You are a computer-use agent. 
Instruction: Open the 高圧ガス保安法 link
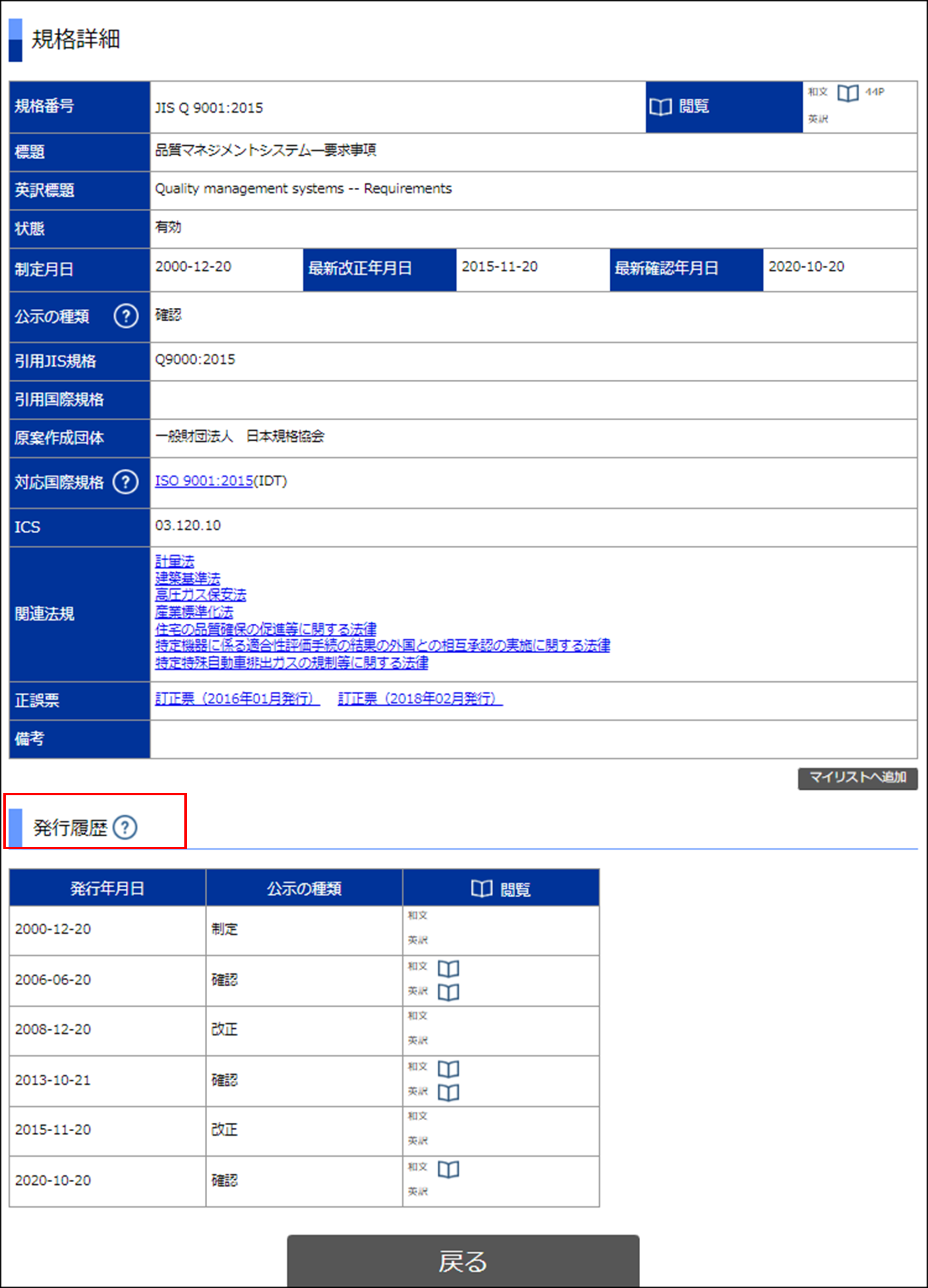click(x=201, y=595)
